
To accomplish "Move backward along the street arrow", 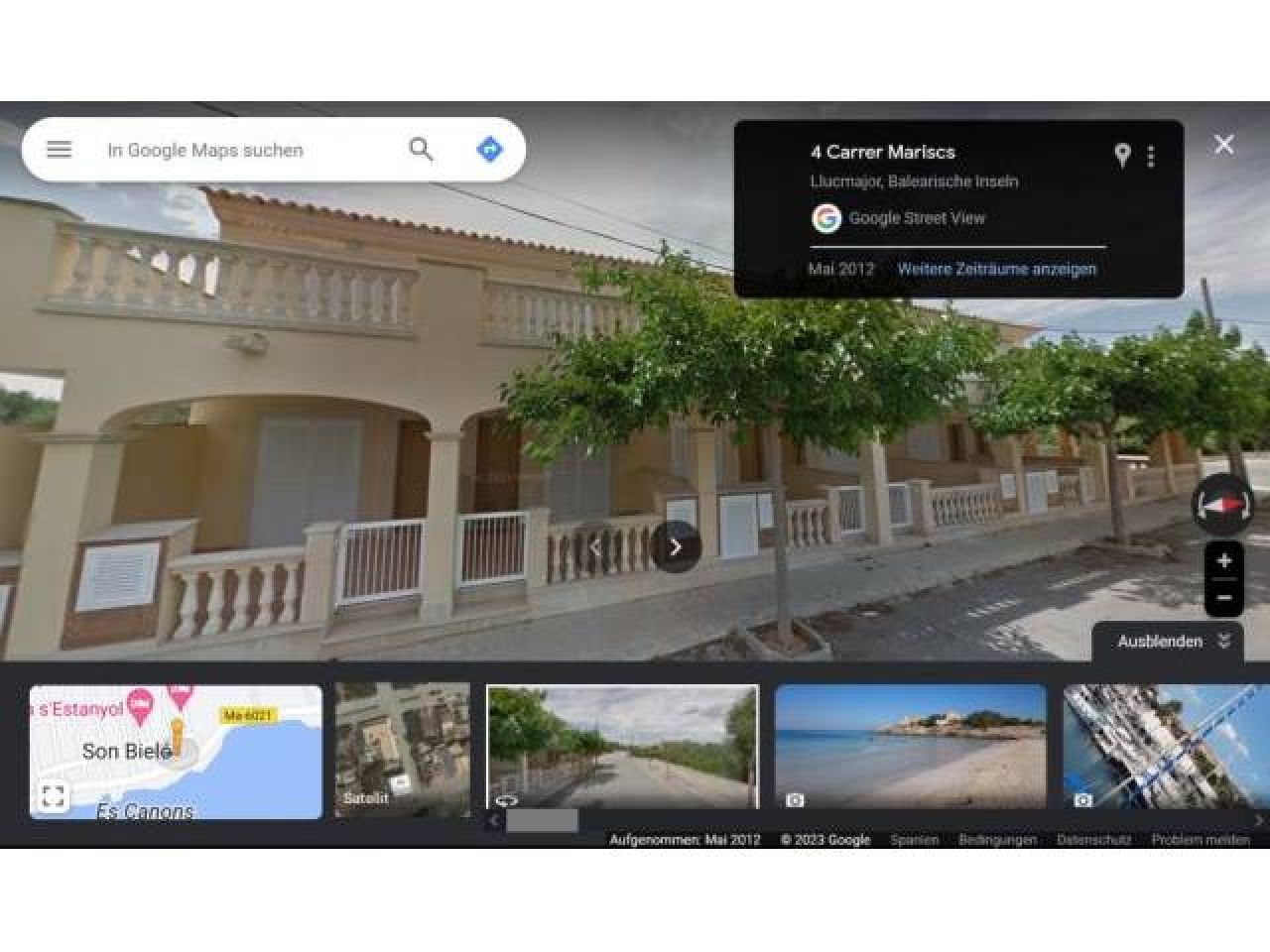I will 595,547.
